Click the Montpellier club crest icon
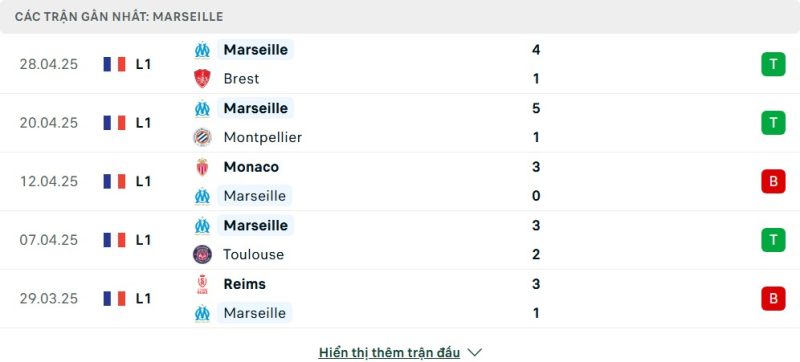Viewport: 800px width, 362px height. 203,137
